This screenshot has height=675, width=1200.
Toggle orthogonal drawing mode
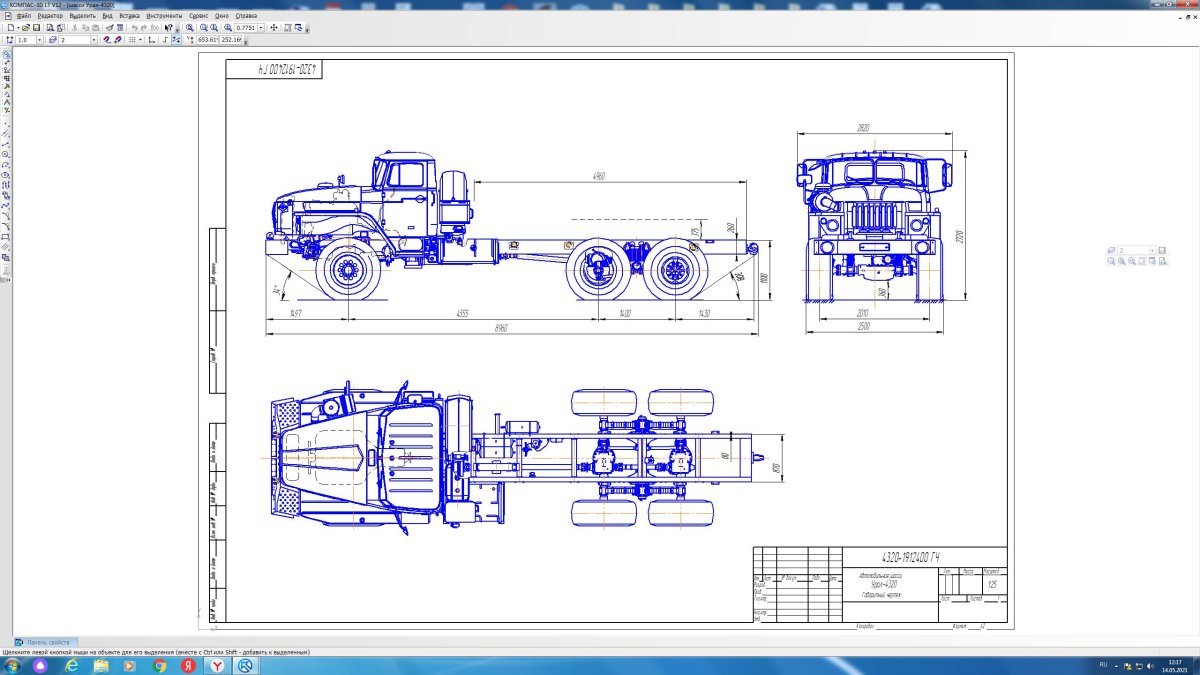[165, 40]
